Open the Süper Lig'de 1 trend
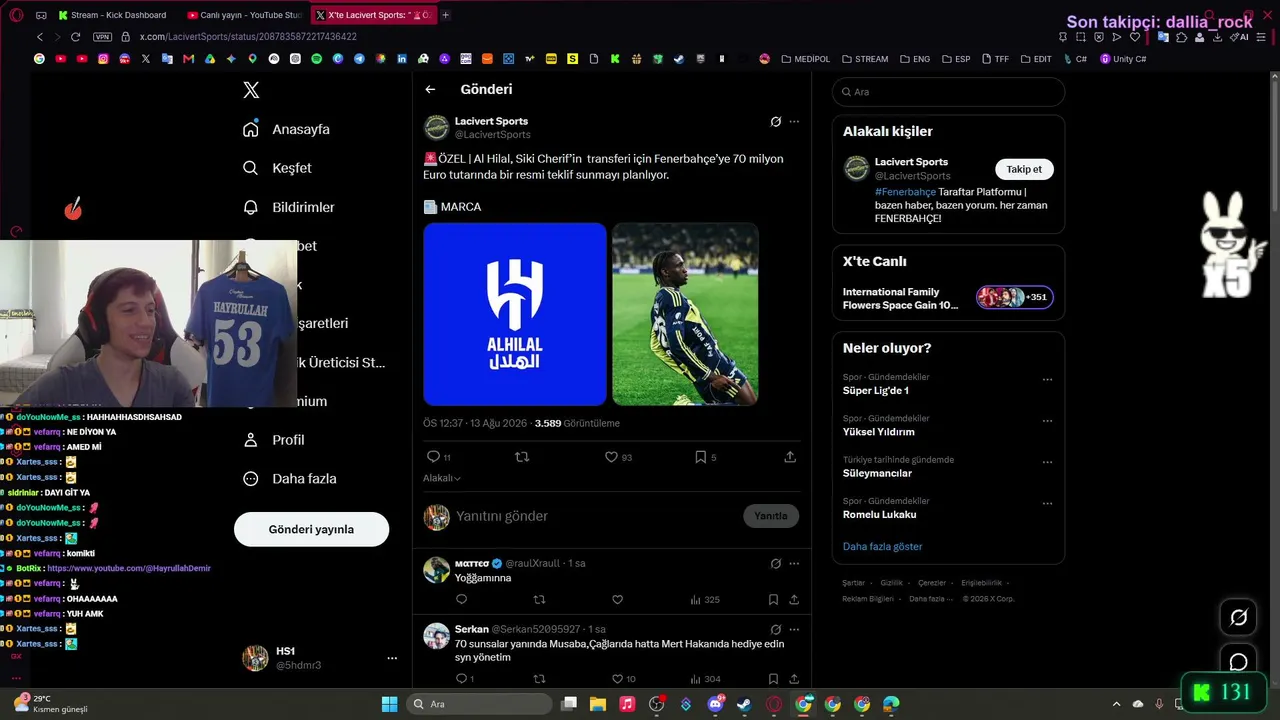The width and height of the screenshot is (1280, 720). point(876,391)
